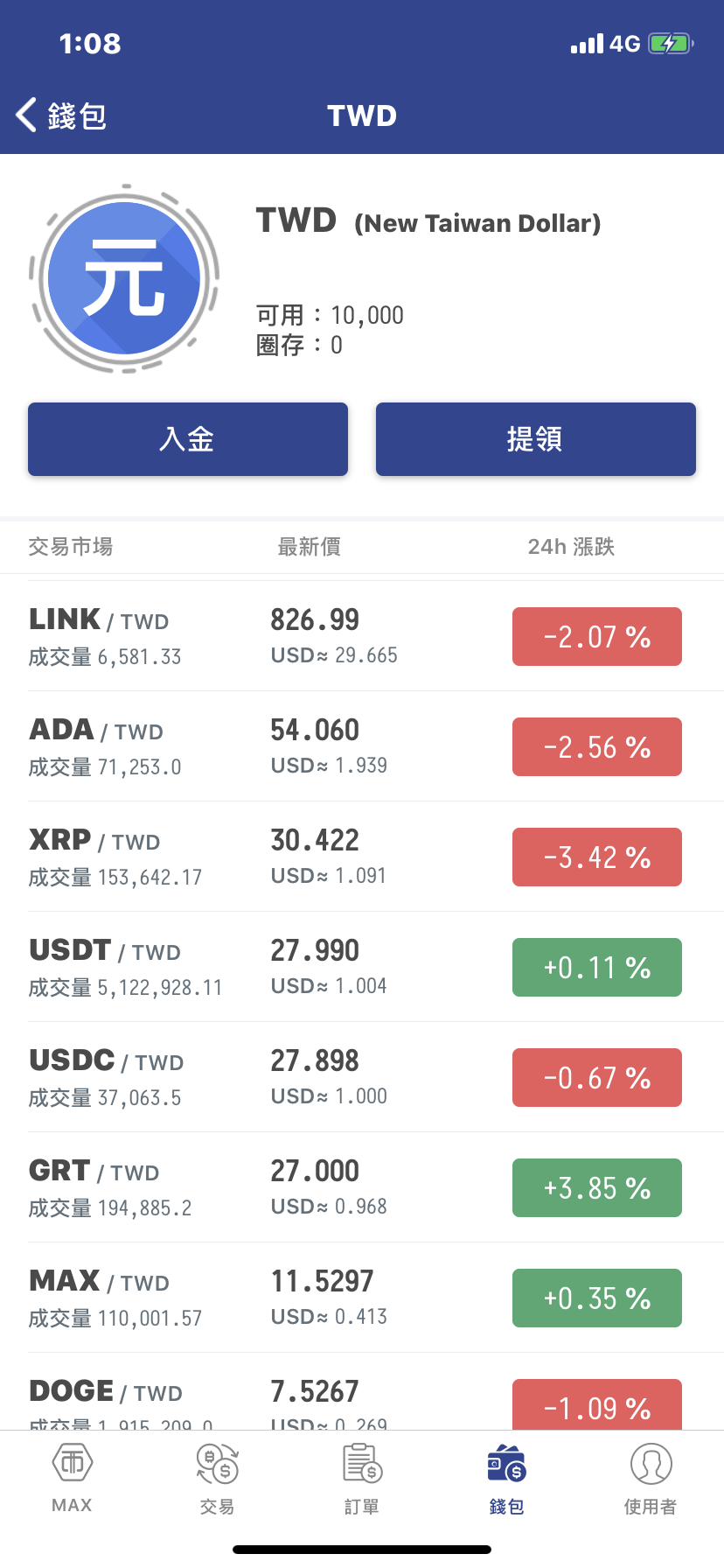Sort by 交易市場 column header
724x1568 pixels.
click(x=71, y=547)
